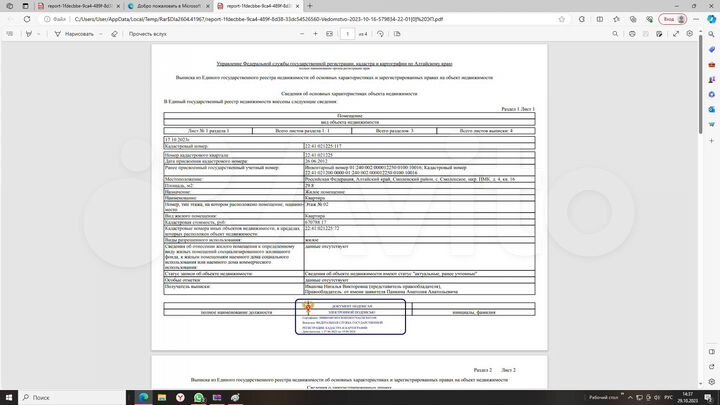Open Edge settings and more menu
Viewport: 720px width, 405px height.
click(696, 19)
